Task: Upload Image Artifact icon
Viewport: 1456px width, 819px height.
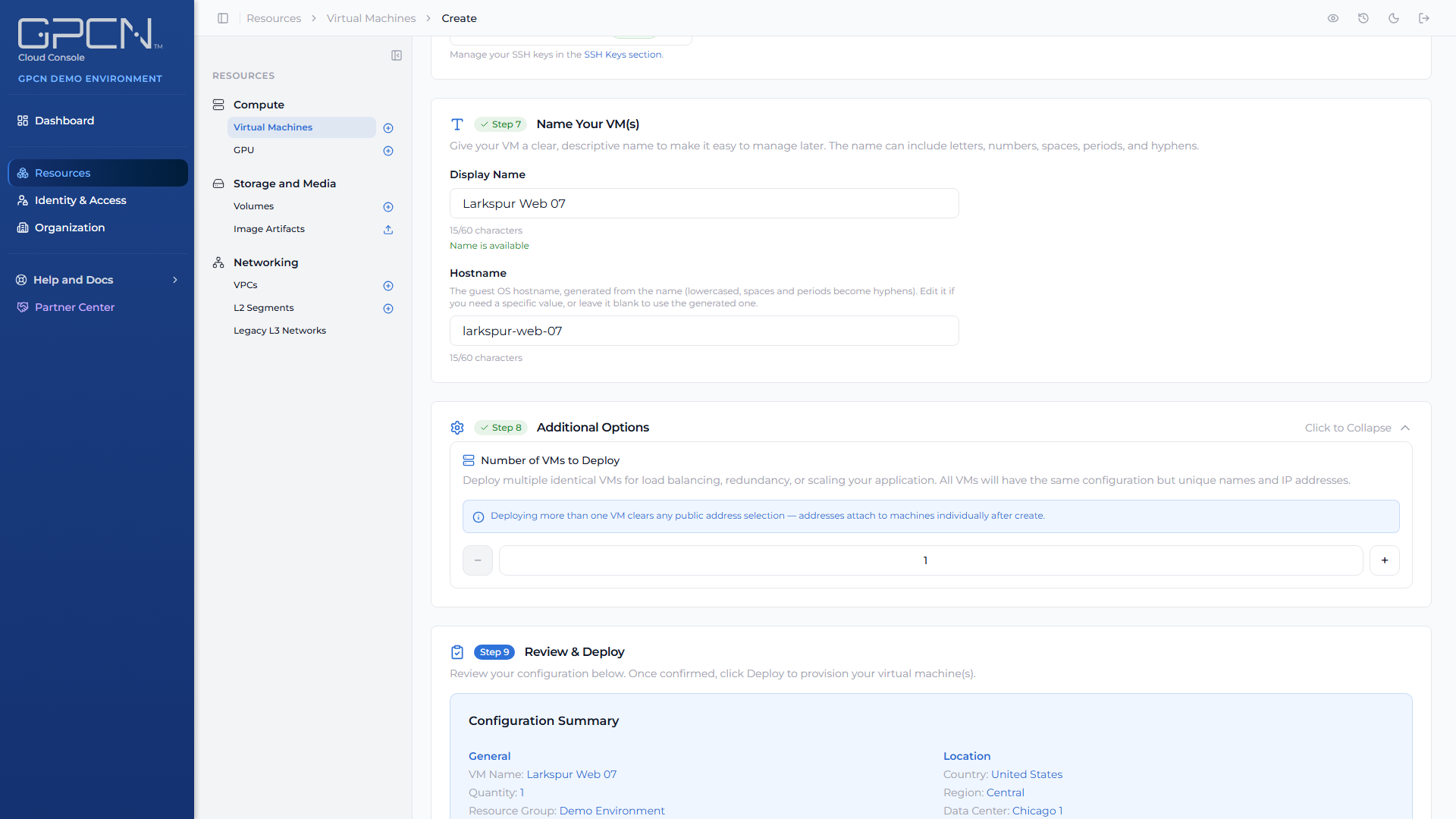Action: coord(388,230)
